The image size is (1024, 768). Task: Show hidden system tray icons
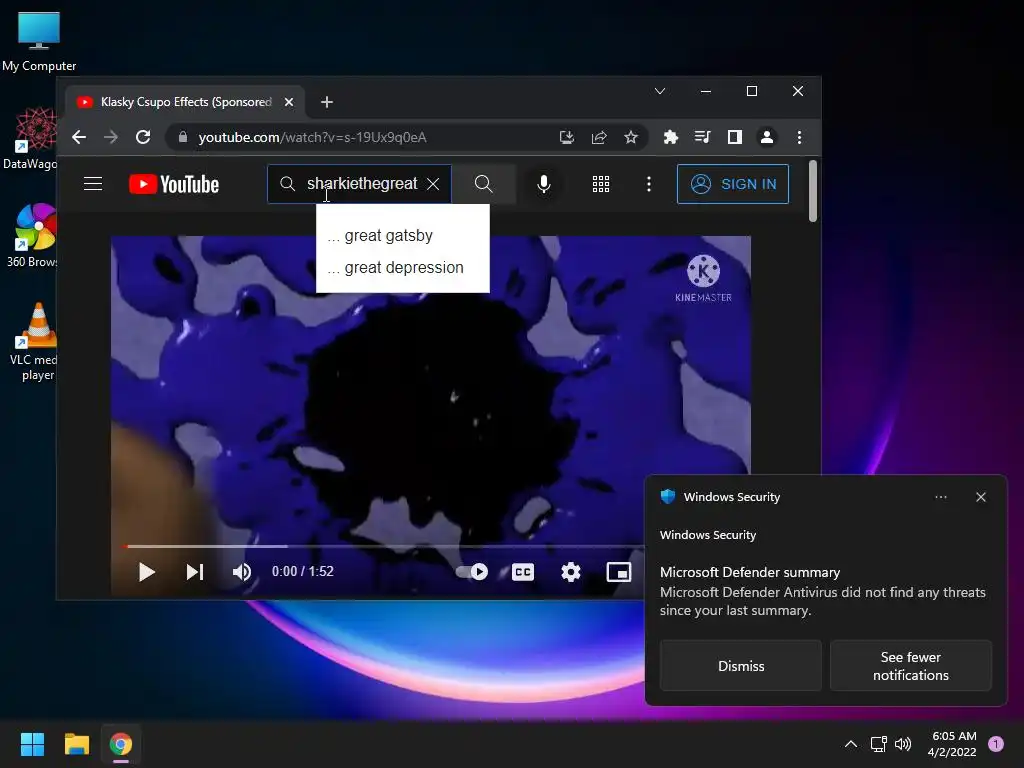coord(851,744)
